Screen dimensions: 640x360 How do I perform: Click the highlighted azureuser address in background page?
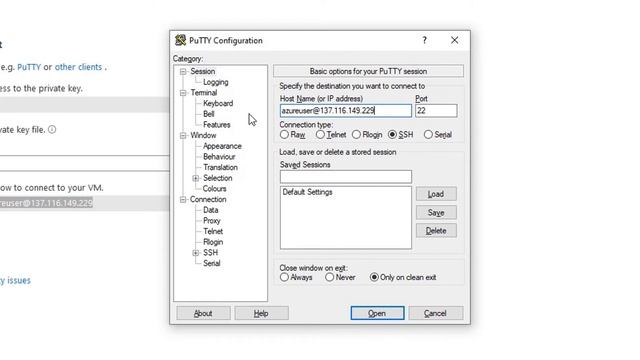point(46,203)
